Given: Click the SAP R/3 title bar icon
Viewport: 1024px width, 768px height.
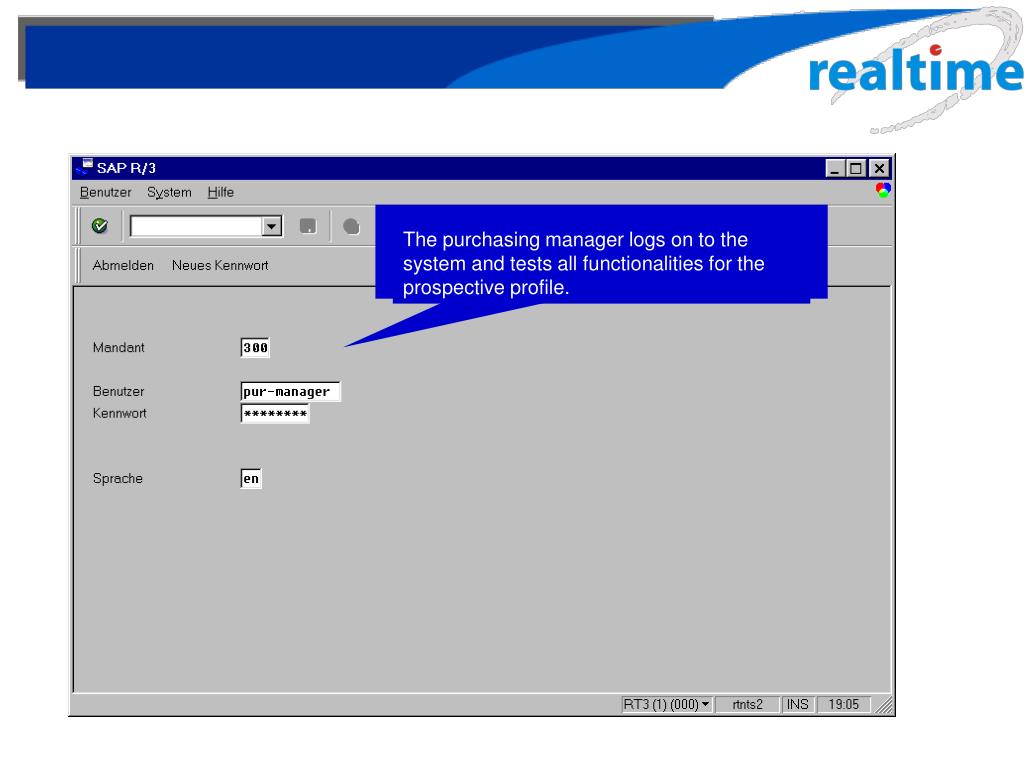Looking at the screenshot, I should [84, 167].
